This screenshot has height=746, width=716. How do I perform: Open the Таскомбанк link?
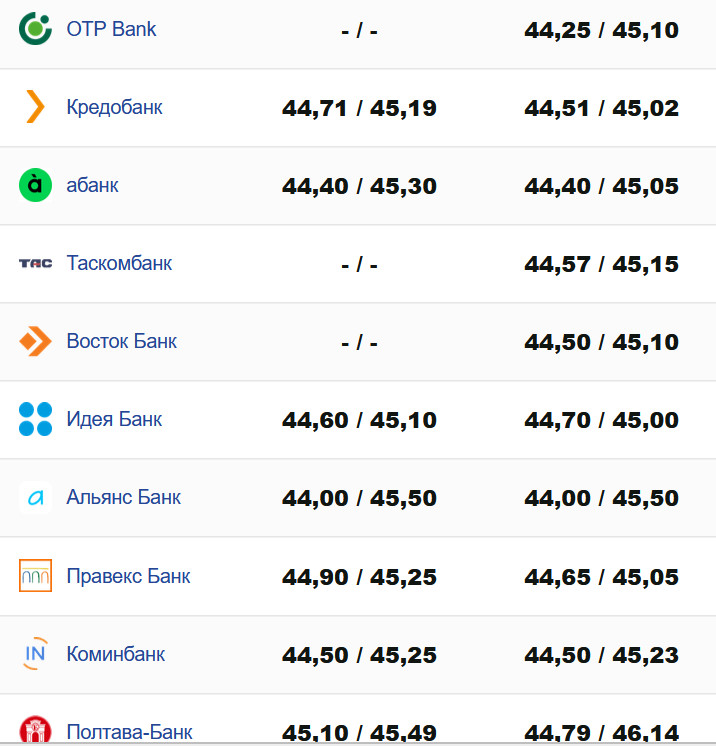119,263
